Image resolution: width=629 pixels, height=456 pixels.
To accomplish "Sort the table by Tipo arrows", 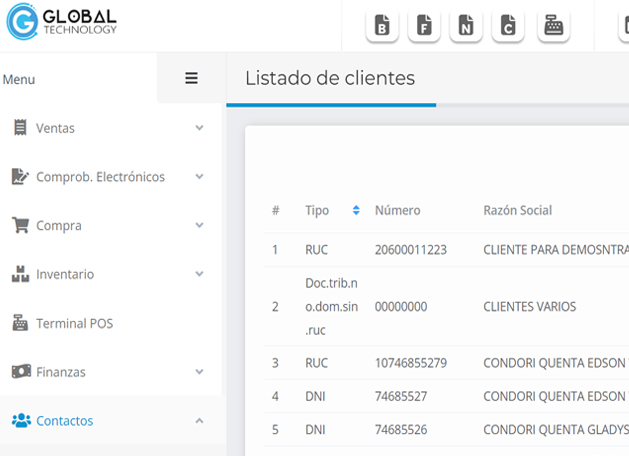I will pos(356,210).
